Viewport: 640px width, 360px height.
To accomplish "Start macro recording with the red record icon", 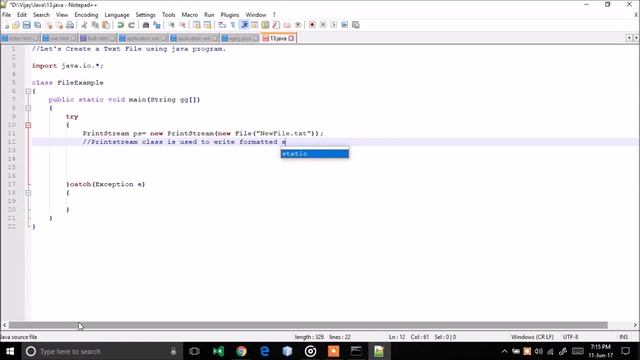I will tap(312, 25).
